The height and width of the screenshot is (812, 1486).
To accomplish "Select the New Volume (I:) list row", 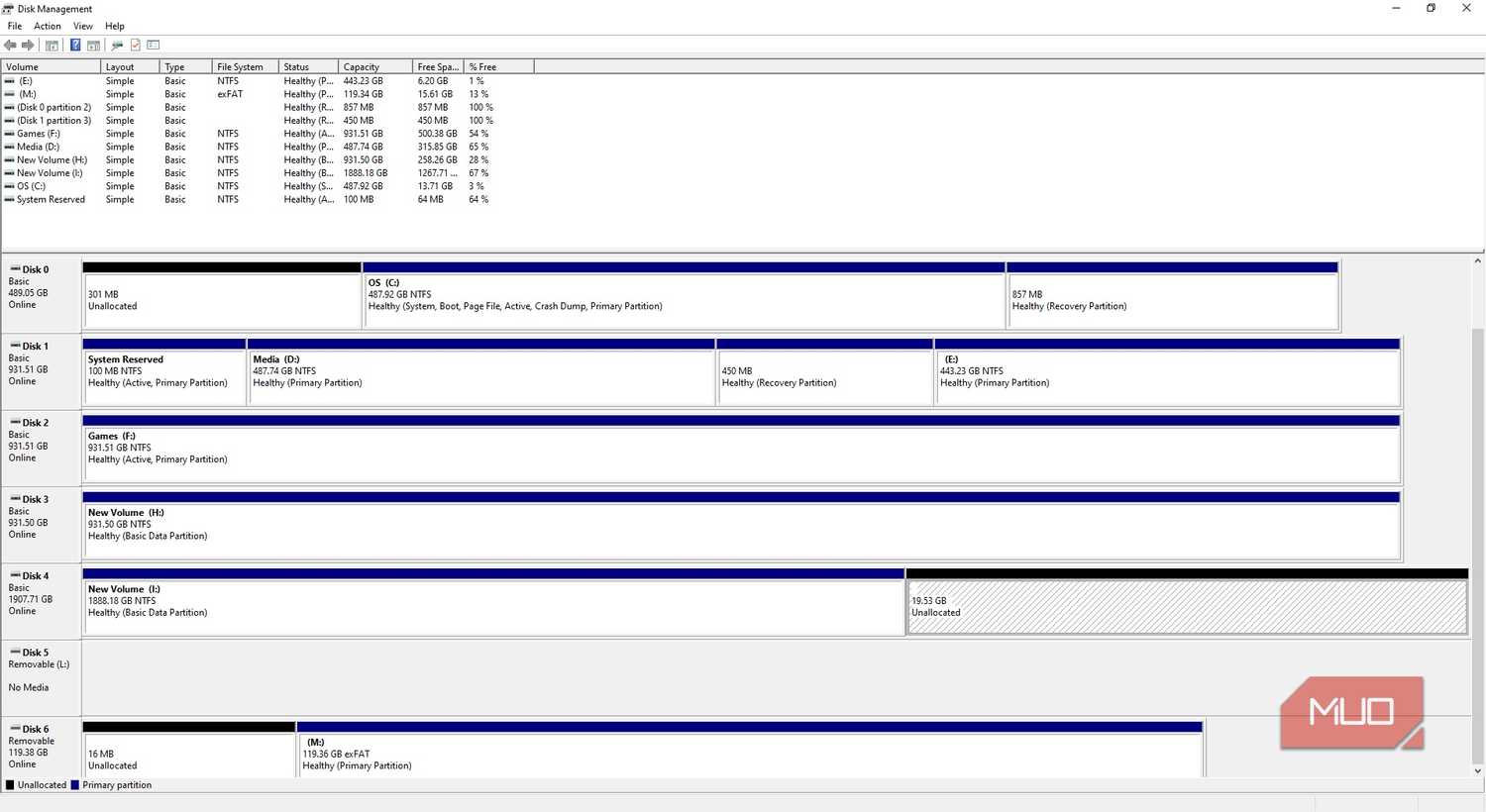I will tap(267, 173).
